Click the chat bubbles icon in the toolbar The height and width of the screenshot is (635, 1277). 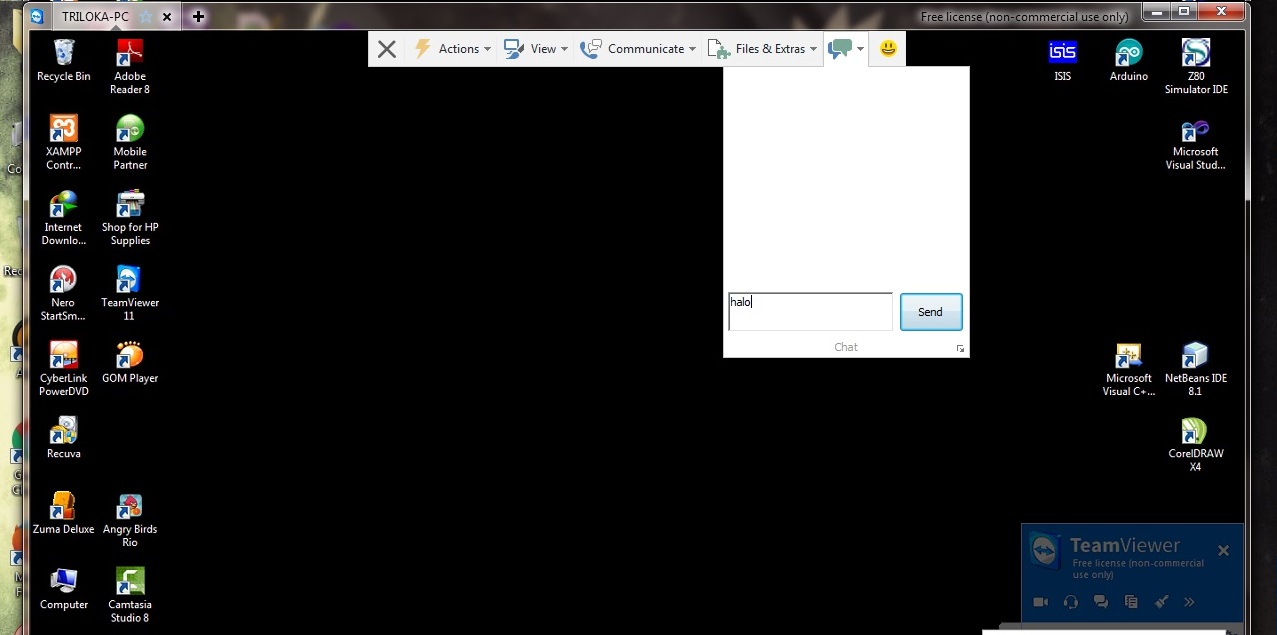(841, 48)
